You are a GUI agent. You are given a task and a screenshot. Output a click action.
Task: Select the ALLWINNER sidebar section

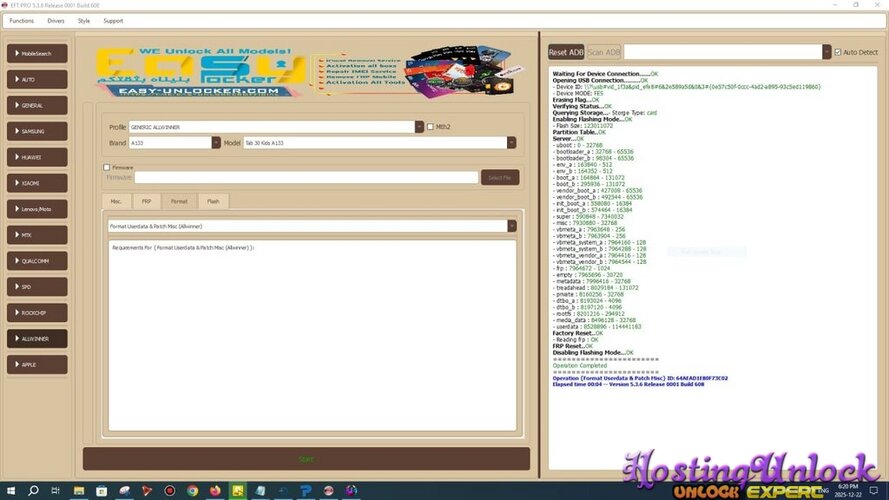[37, 338]
